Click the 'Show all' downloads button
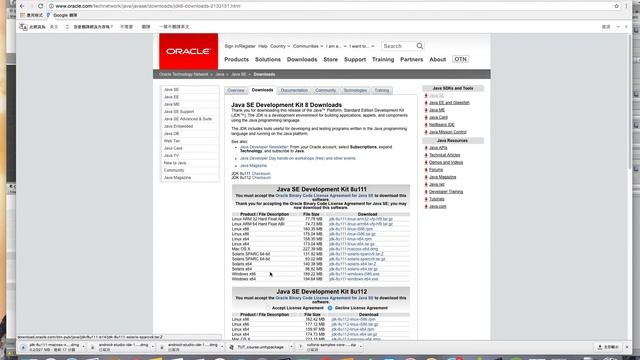 coord(608,347)
